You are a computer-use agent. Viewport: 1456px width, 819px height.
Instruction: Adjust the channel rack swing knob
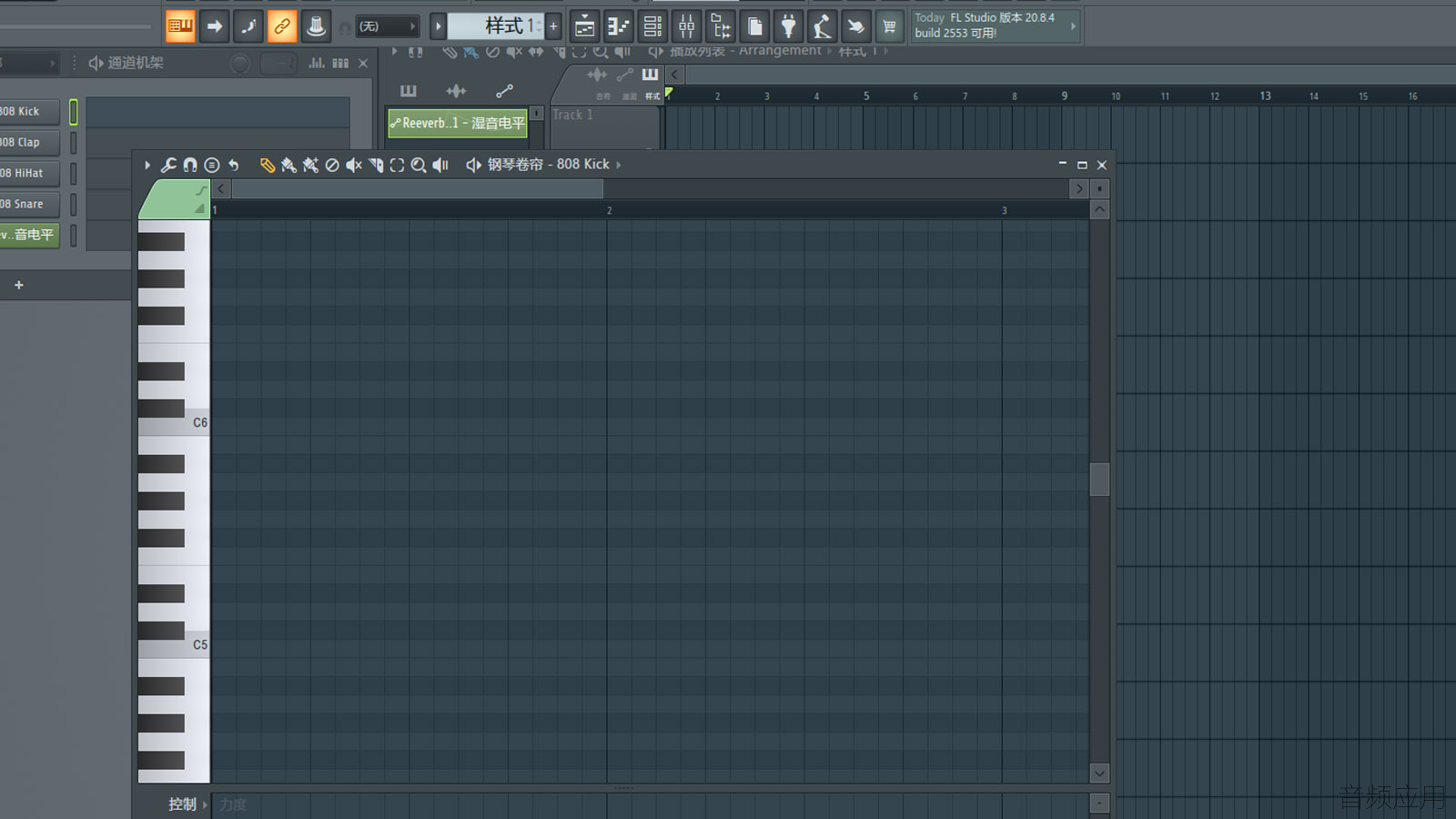(240, 64)
